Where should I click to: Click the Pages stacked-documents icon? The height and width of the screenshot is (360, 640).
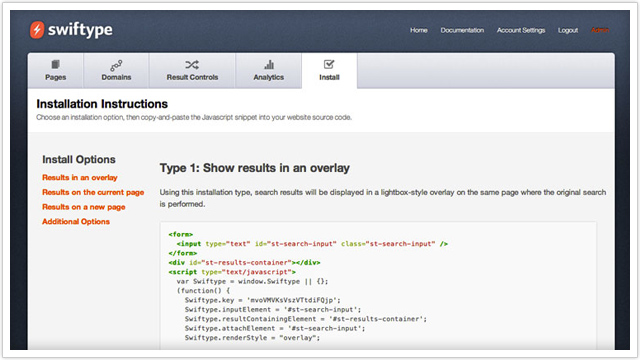click(56, 64)
